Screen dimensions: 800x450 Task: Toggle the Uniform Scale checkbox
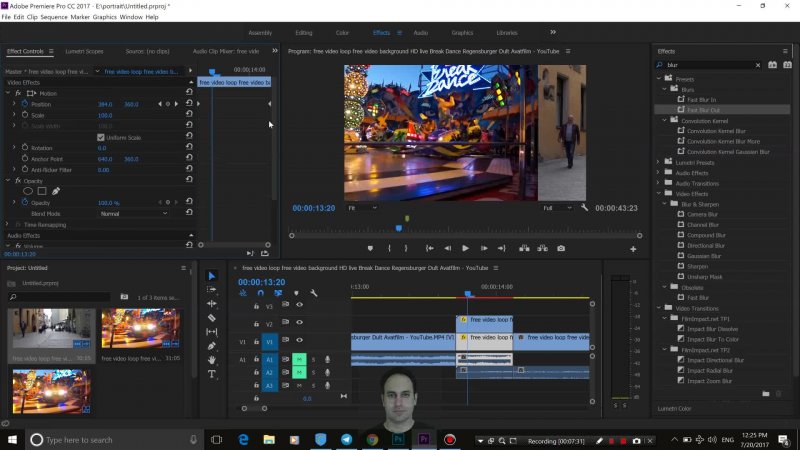[x=101, y=137]
